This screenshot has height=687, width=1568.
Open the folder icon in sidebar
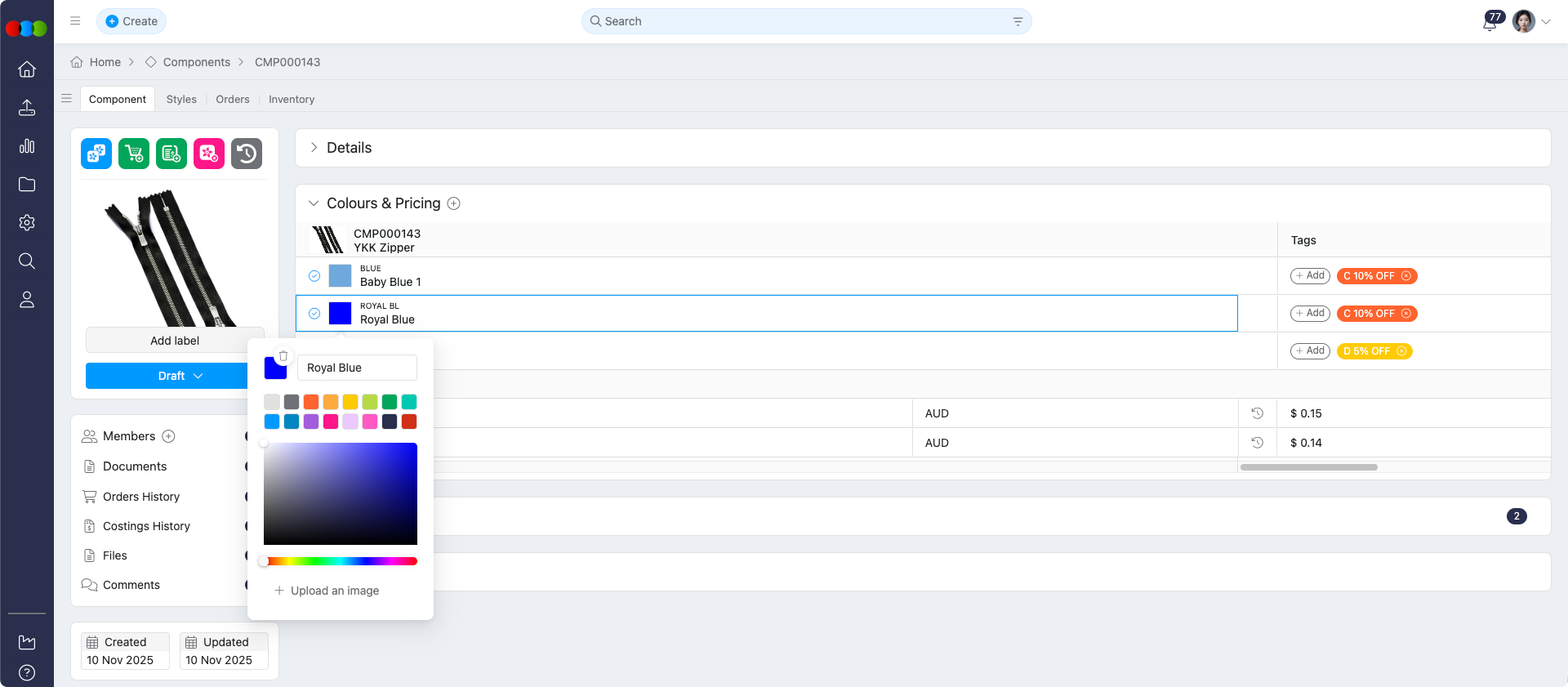pos(27,185)
